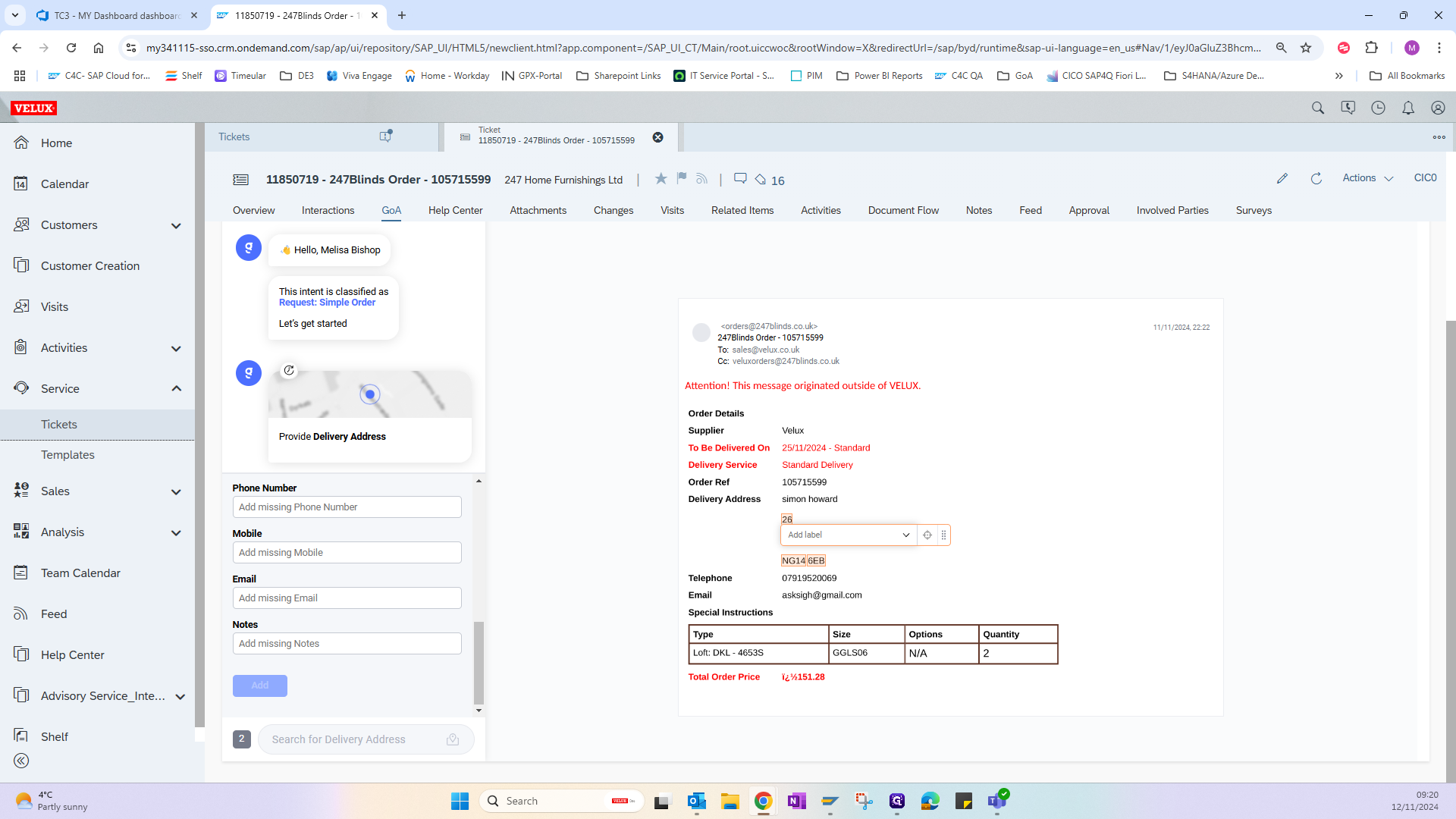This screenshot has height=819, width=1456.
Task: Click the map thumbnail location marker
Action: 369,394
